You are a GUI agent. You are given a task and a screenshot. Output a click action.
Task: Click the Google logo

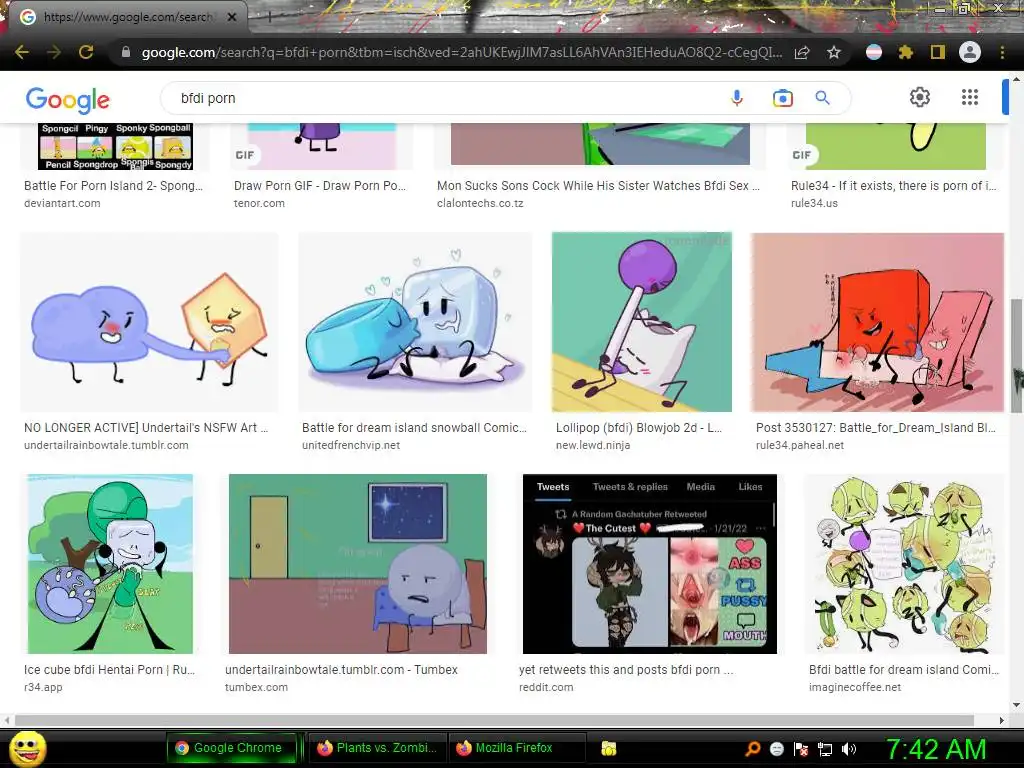(68, 99)
